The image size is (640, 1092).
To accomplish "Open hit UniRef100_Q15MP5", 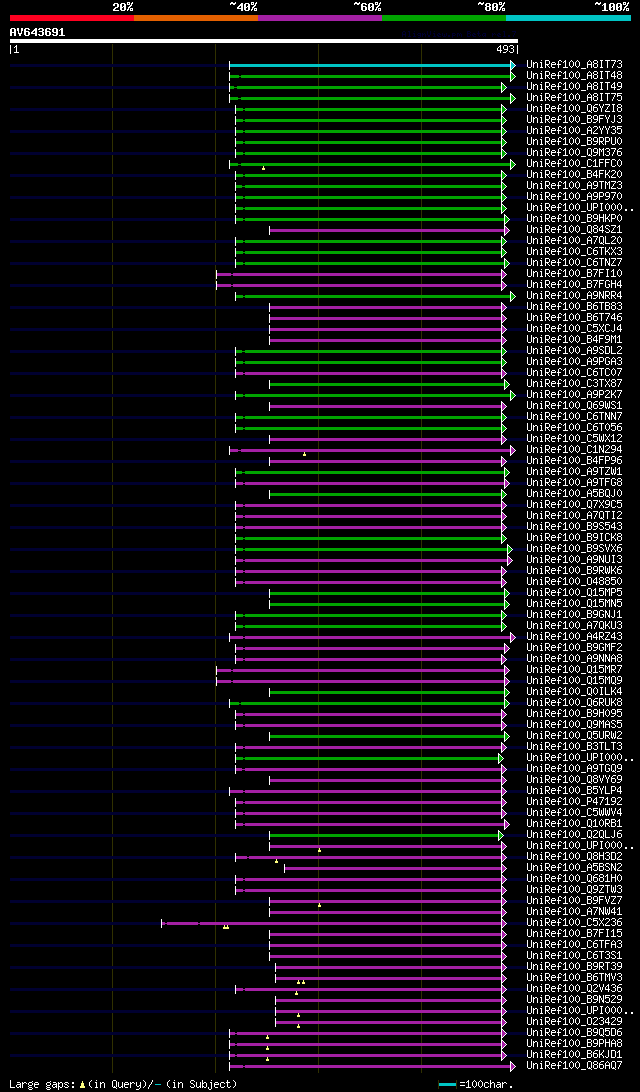I will pos(575,593).
